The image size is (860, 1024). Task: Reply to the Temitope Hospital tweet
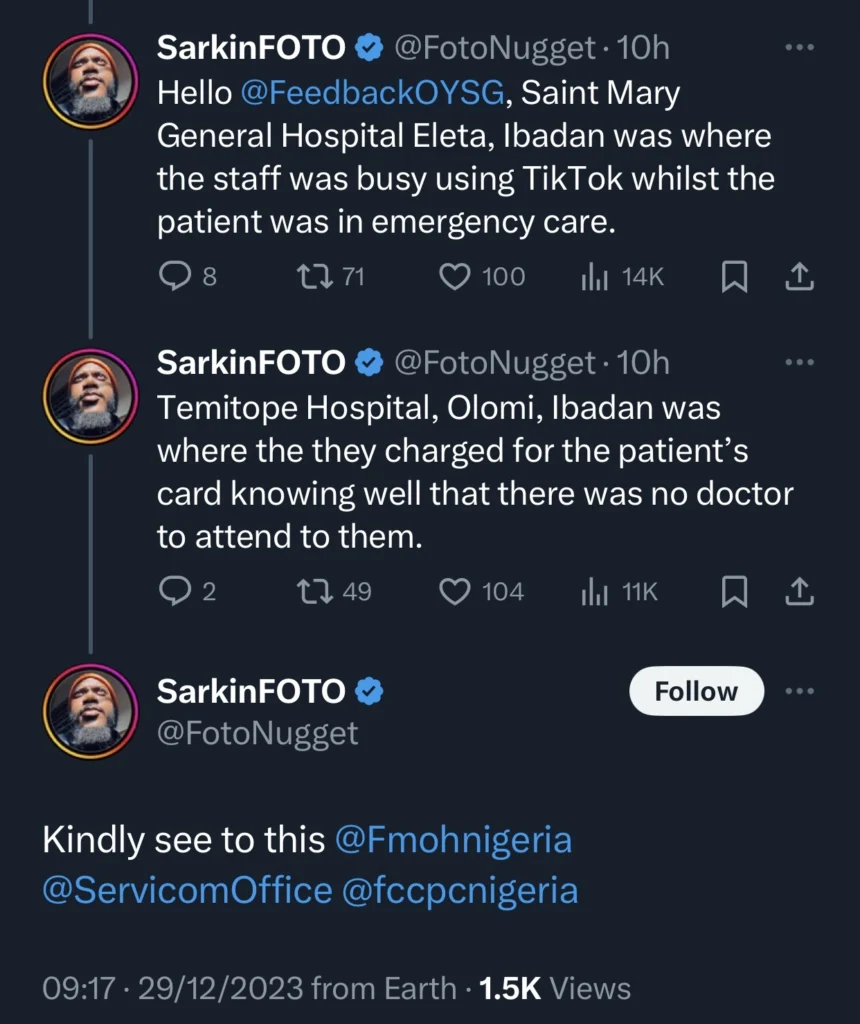coord(173,591)
